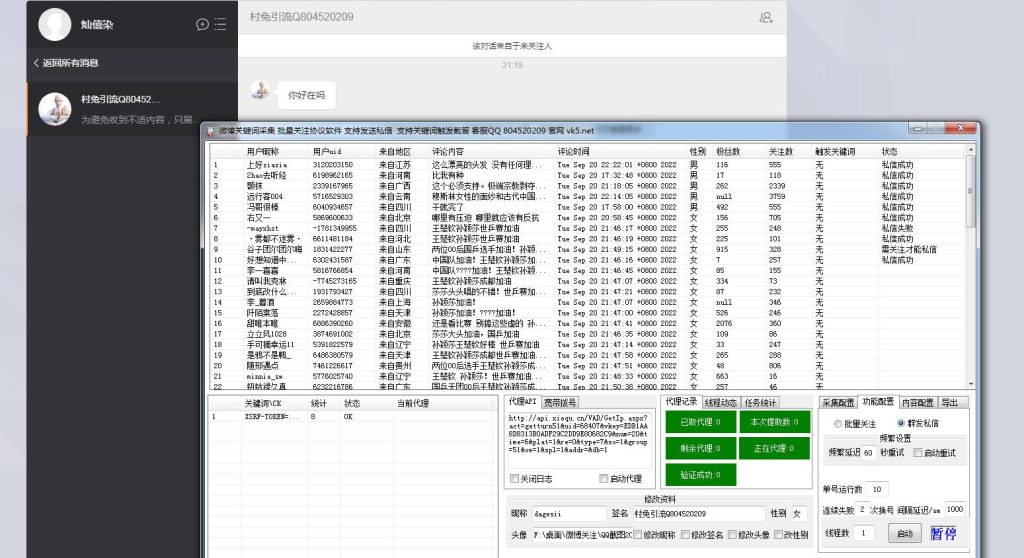
Task: Switch to the 采集配置 tab
Action: pyautogui.click(x=838, y=402)
